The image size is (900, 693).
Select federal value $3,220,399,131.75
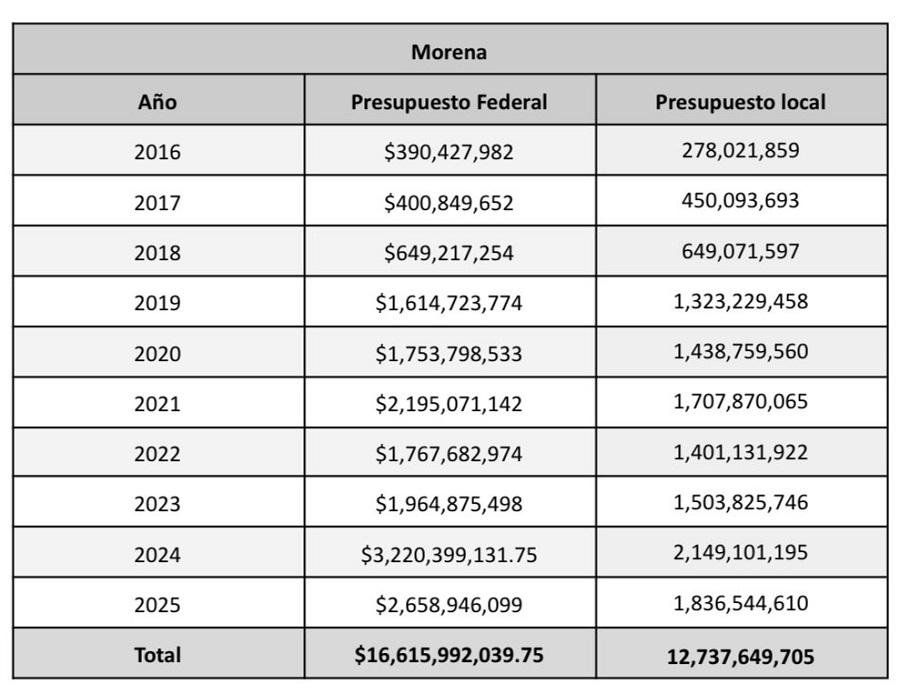(449, 554)
